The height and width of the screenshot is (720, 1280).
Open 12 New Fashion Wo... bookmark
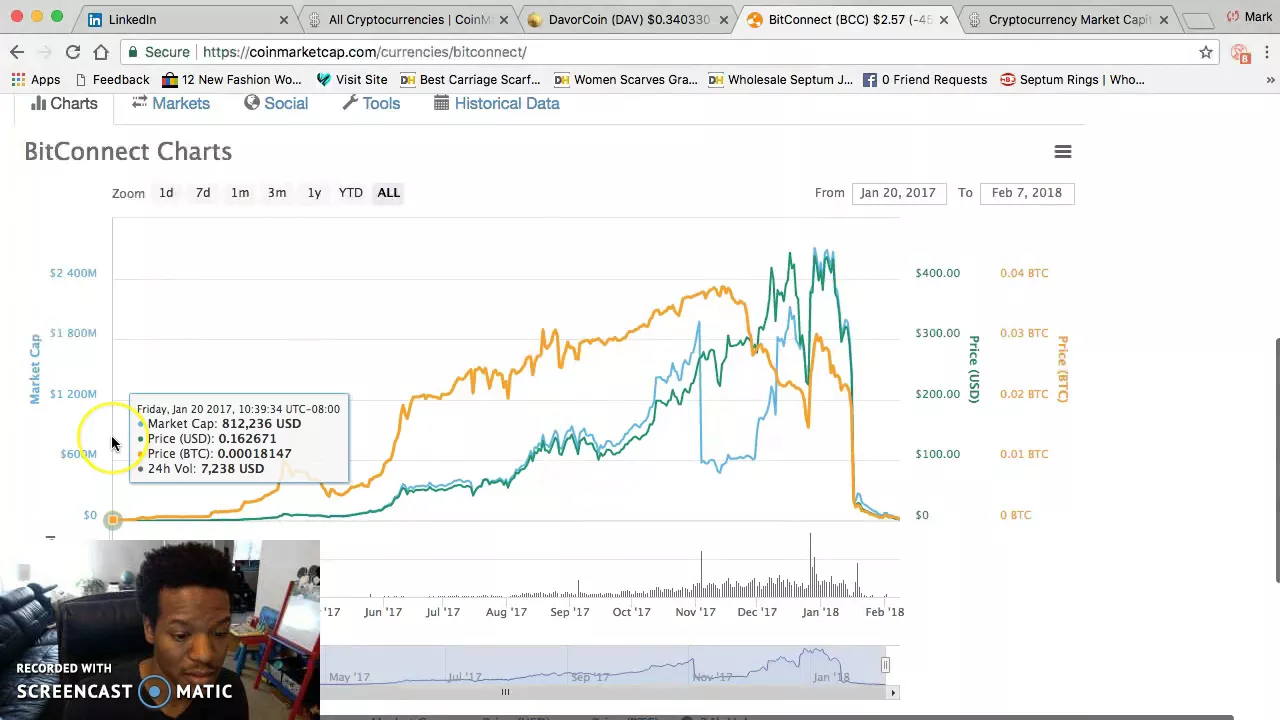232,80
